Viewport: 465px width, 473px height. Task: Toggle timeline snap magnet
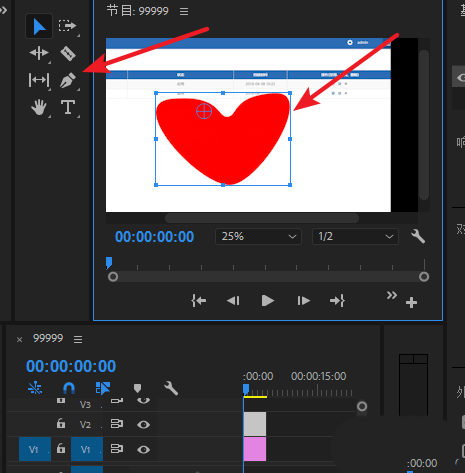pyautogui.click(x=69, y=388)
